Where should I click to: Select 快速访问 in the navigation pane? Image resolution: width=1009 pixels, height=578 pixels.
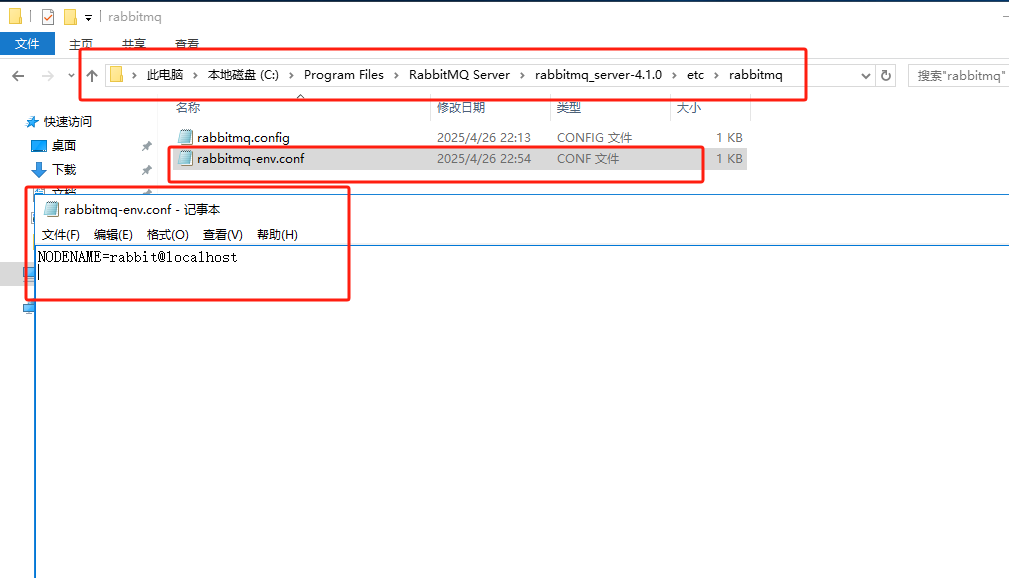tap(68, 122)
